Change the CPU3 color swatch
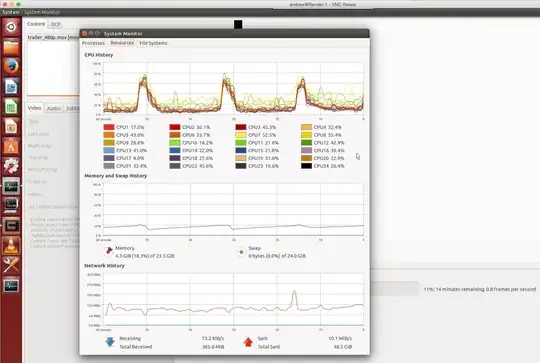 pos(241,127)
